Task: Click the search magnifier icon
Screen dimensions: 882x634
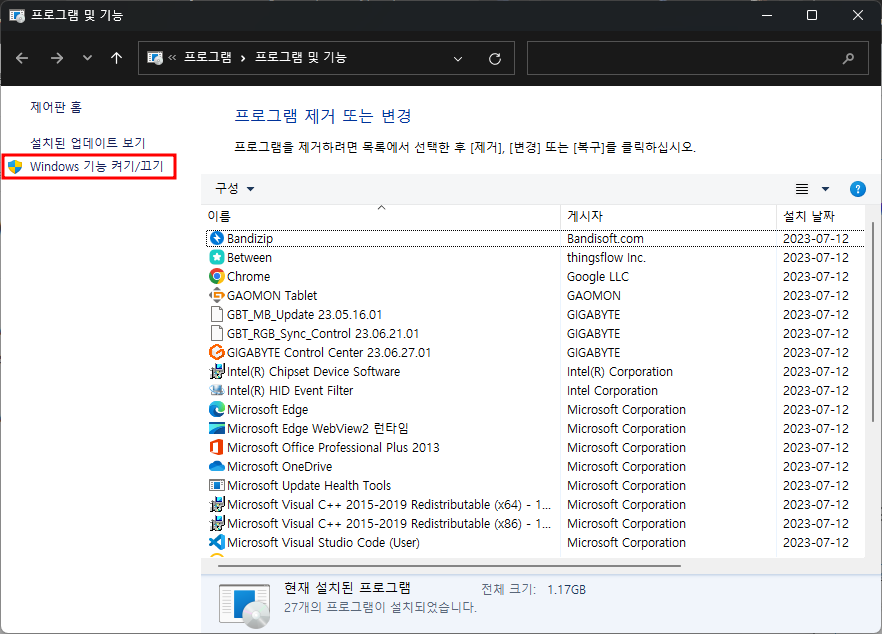Action: coord(848,58)
